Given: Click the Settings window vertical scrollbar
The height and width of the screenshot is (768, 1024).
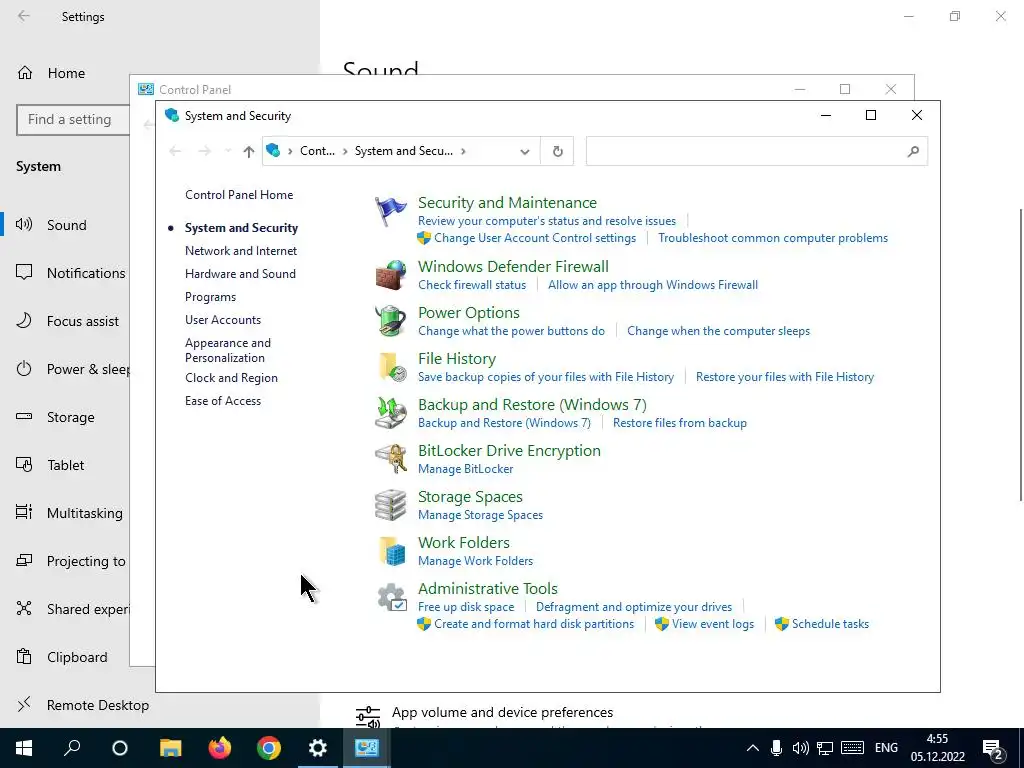Looking at the screenshot, I should click(1020, 355).
